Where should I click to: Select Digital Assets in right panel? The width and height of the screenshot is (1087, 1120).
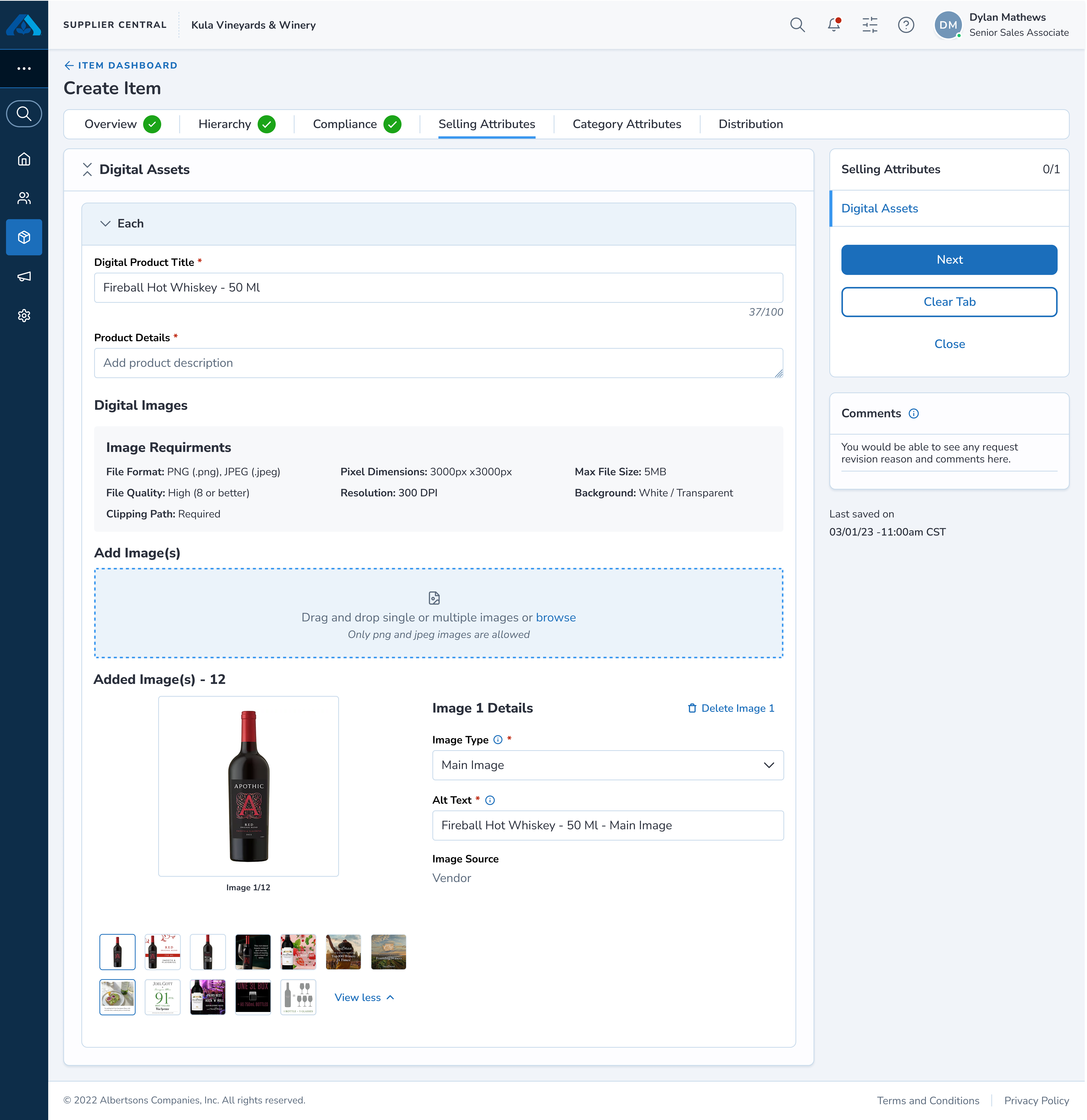point(879,209)
